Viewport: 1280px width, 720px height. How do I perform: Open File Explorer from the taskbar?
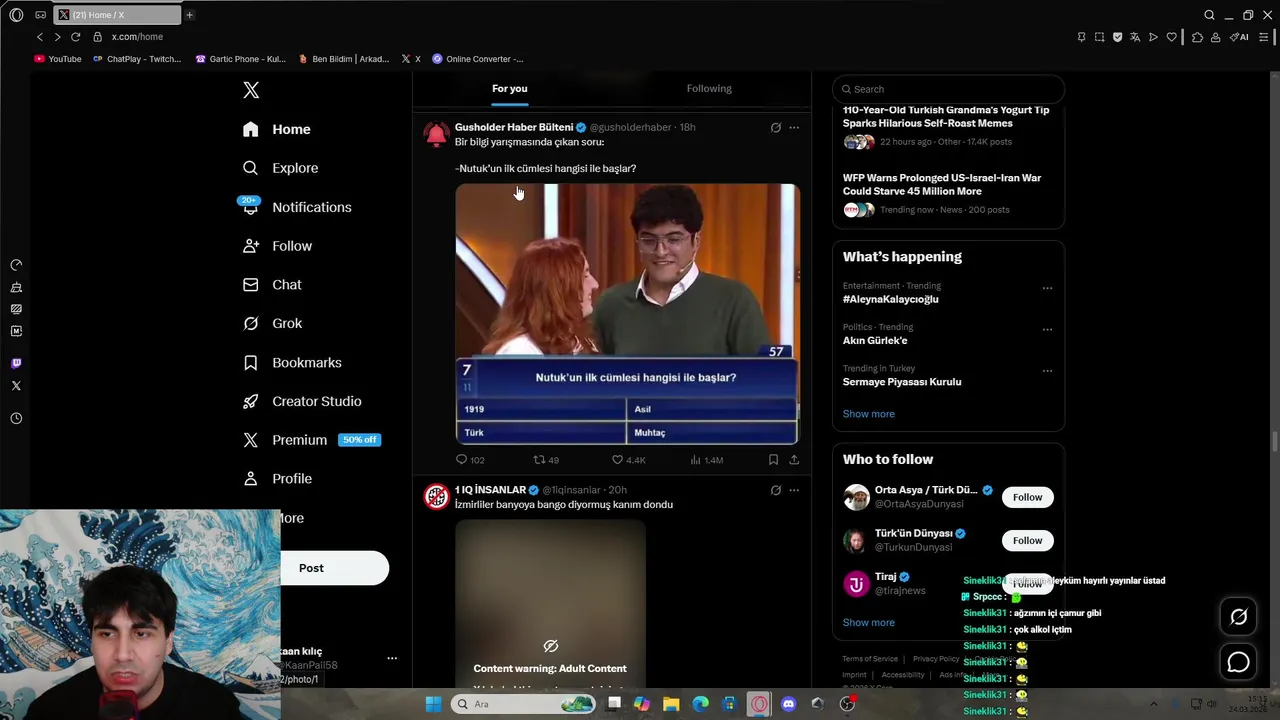click(x=671, y=704)
